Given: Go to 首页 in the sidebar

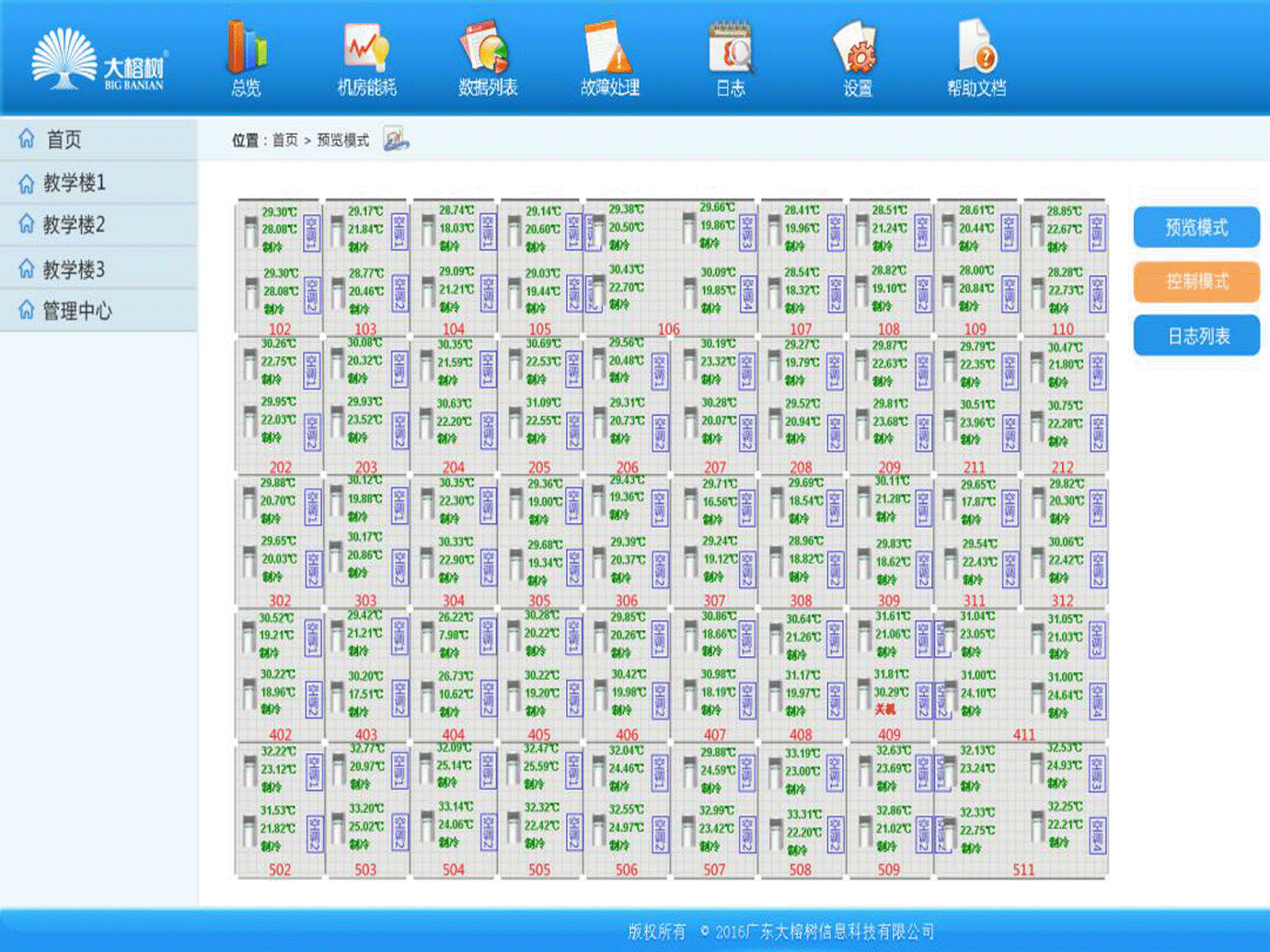Looking at the screenshot, I should (x=98, y=139).
